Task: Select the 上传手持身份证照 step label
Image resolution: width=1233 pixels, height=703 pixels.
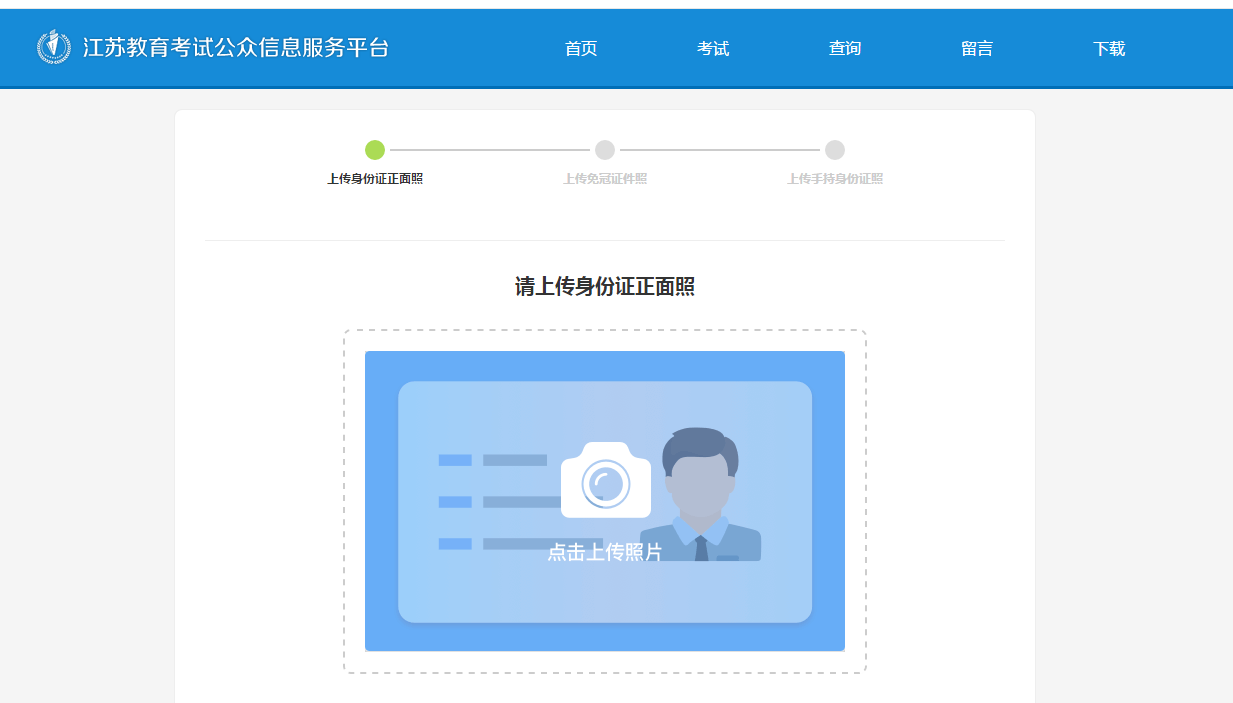Action: [835, 179]
